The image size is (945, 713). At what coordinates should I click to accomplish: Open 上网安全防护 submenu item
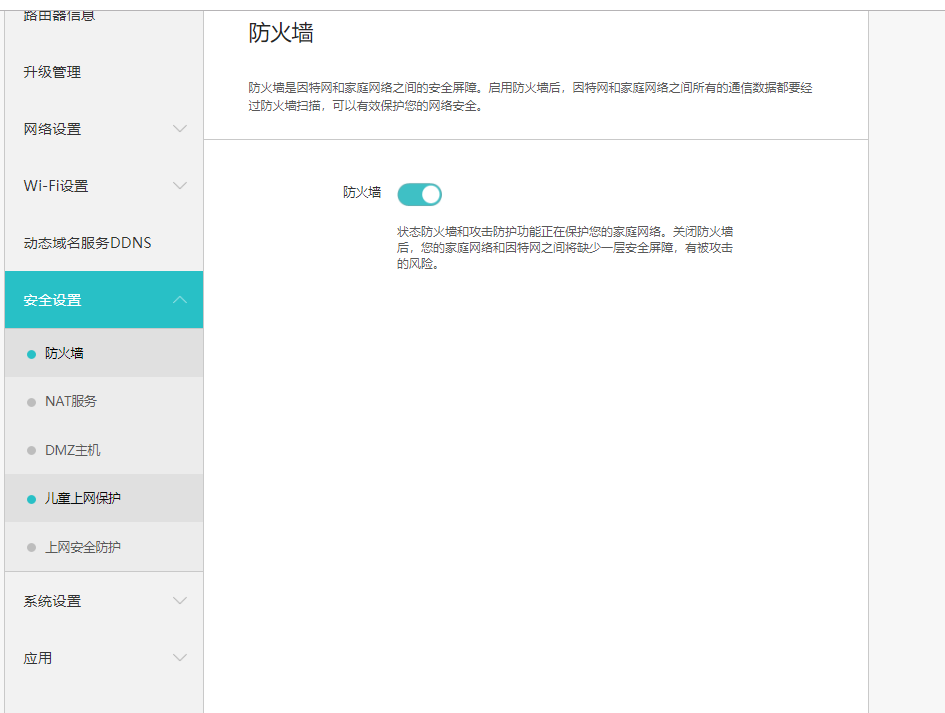[x=83, y=547]
